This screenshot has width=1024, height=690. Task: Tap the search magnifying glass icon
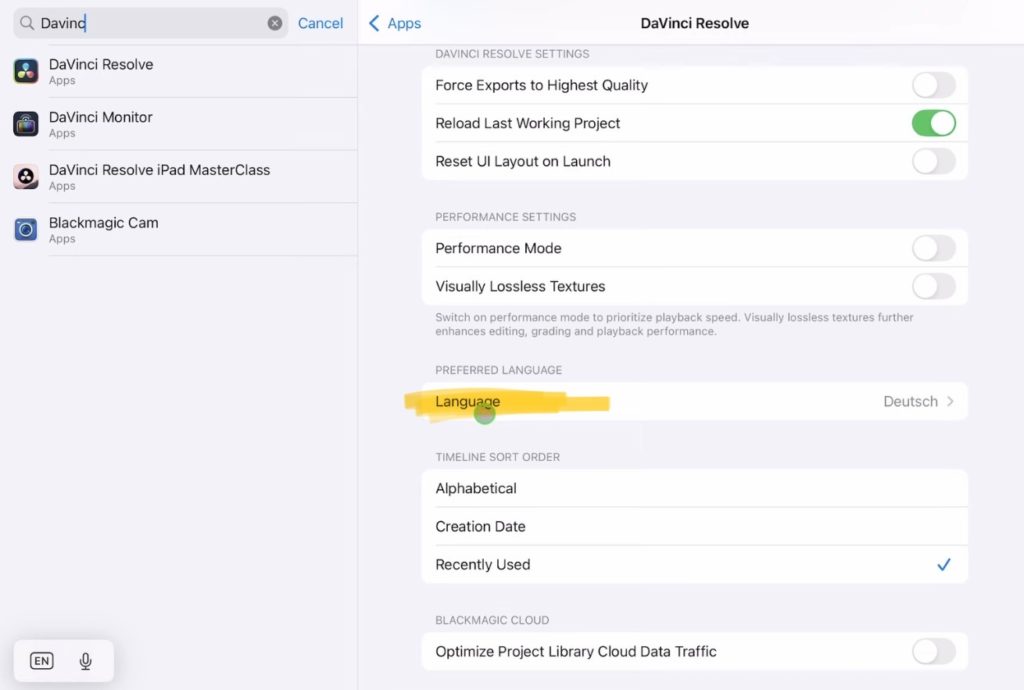point(27,23)
